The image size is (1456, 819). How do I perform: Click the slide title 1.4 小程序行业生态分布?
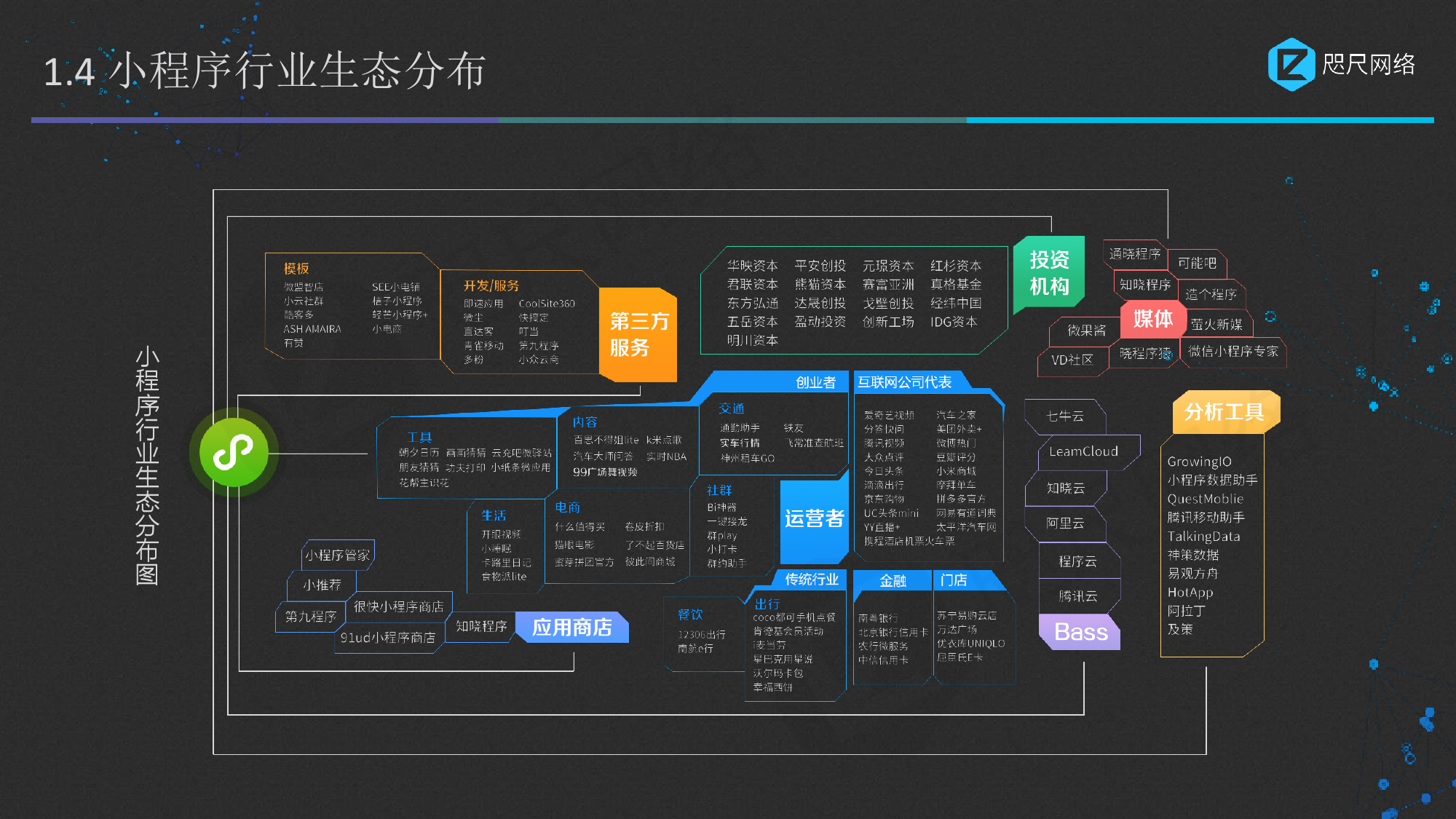264,71
